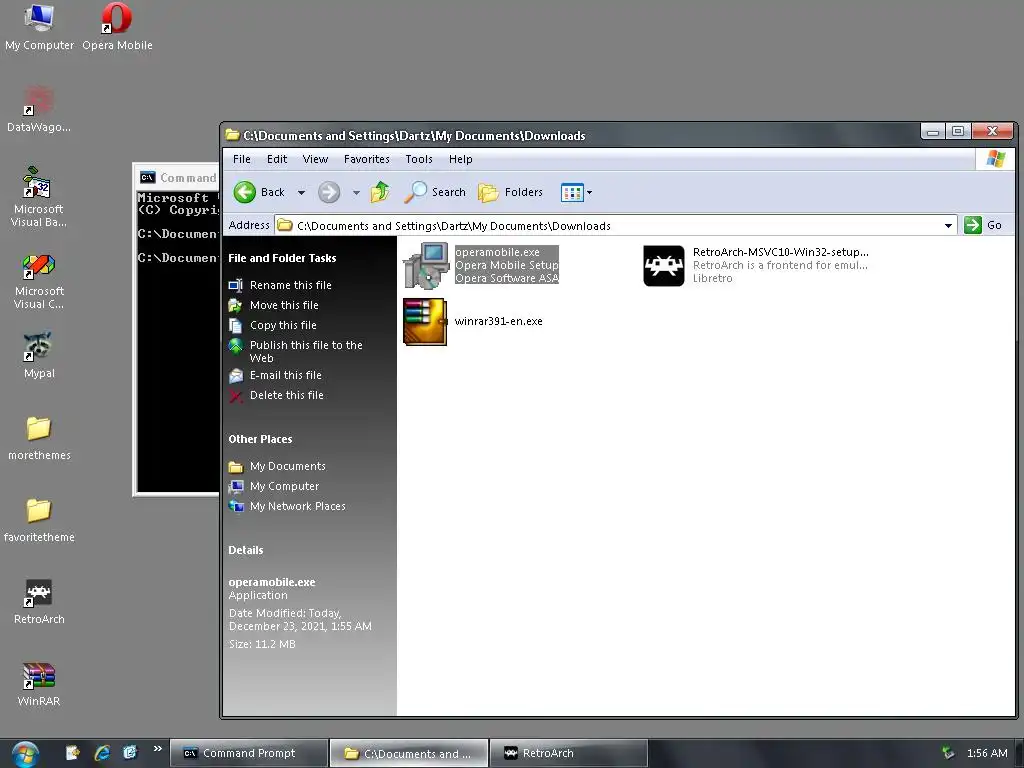Click third quick launch icon on taskbar

[130, 753]
